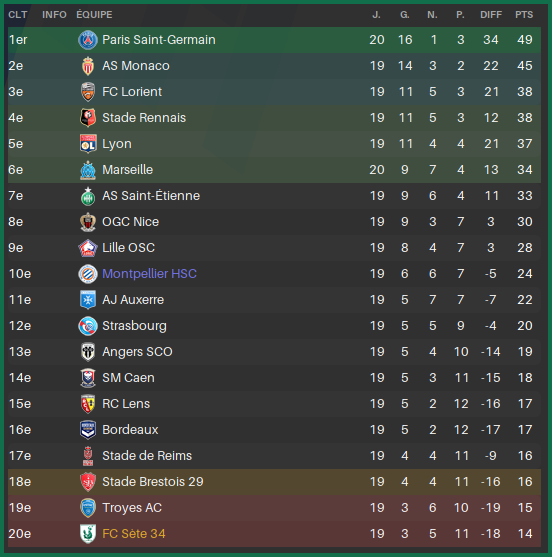552x557 pixels.
Task: Open Stade Brestois 29 team page
Action: click(153, 482)
